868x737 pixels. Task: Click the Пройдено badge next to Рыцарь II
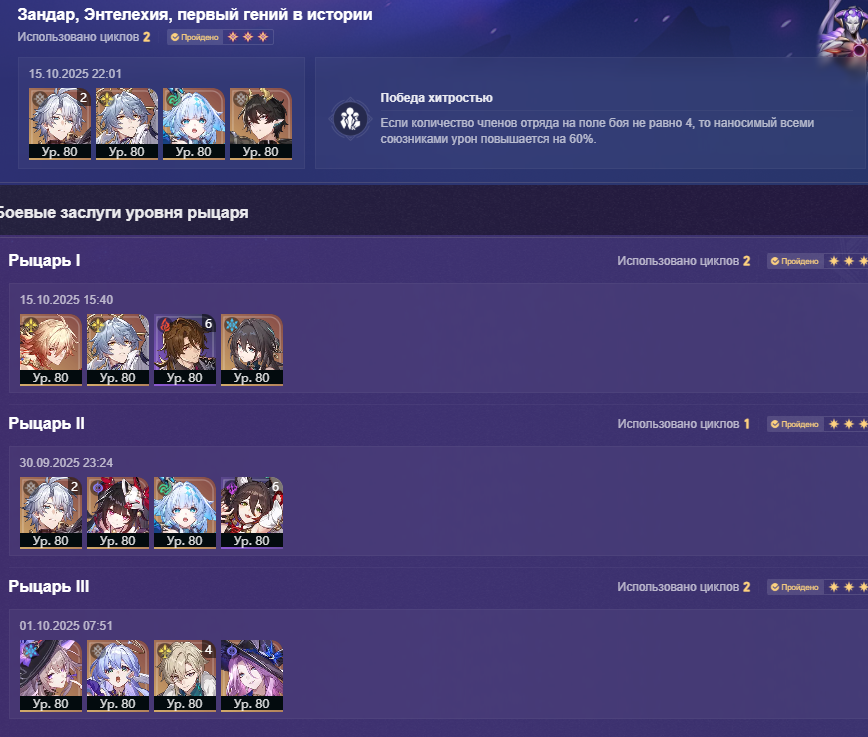[795, 424]
